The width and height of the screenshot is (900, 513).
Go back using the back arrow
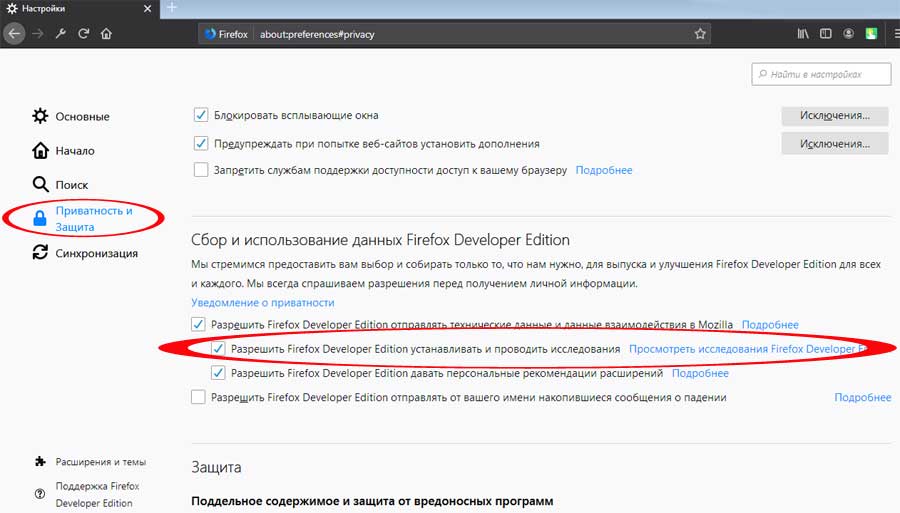(14, 34)
